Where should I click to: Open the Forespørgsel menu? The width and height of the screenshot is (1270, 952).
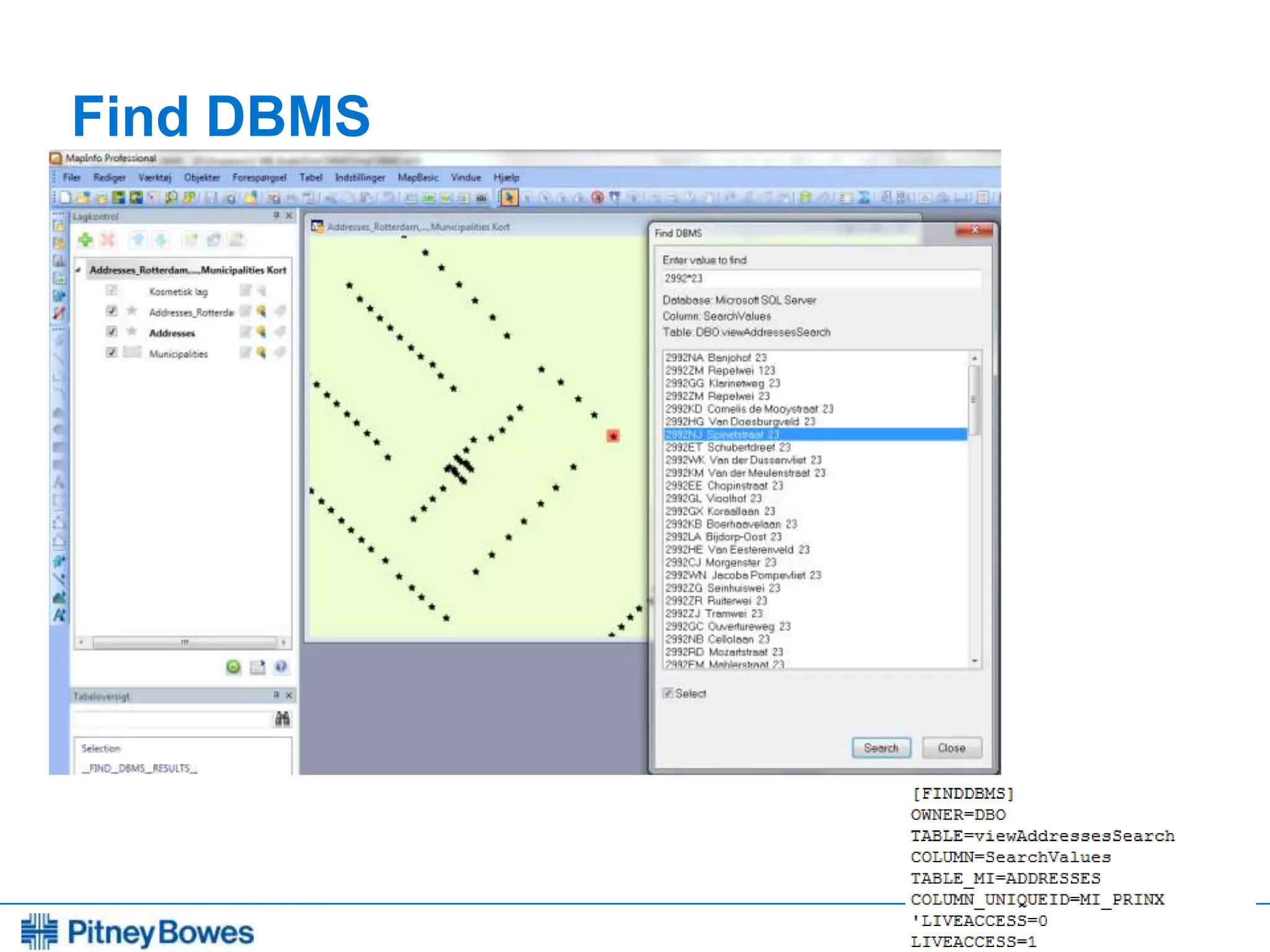tap(259, 177)
